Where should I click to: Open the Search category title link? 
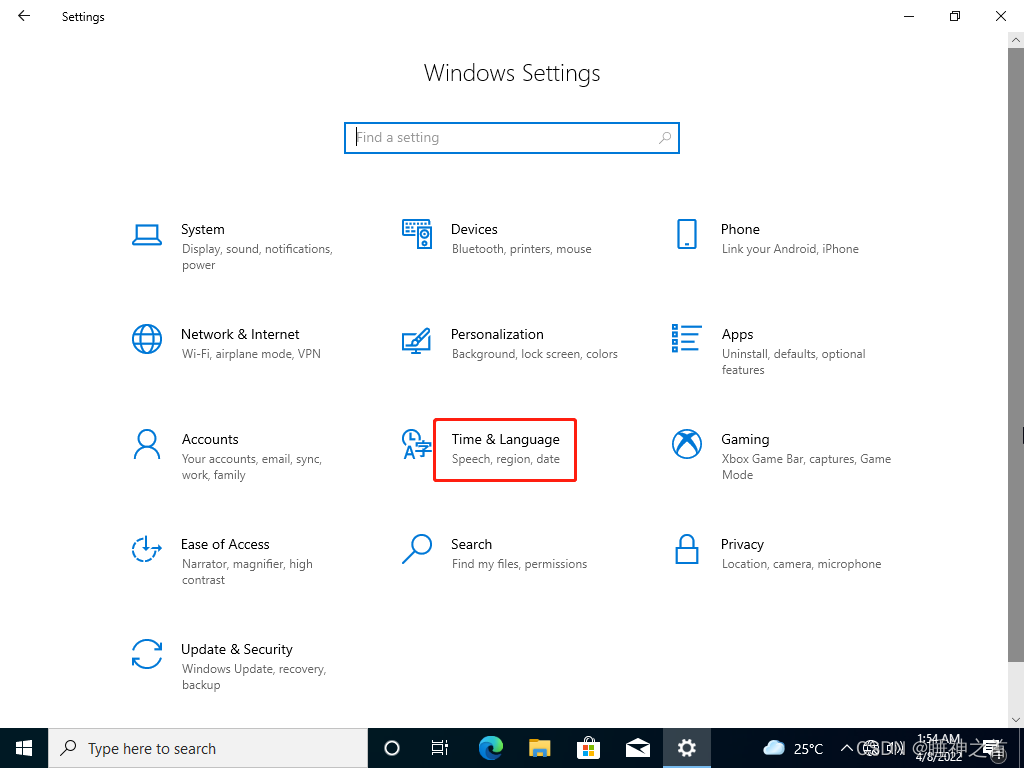pyautogui.click(x=471, y=544)
